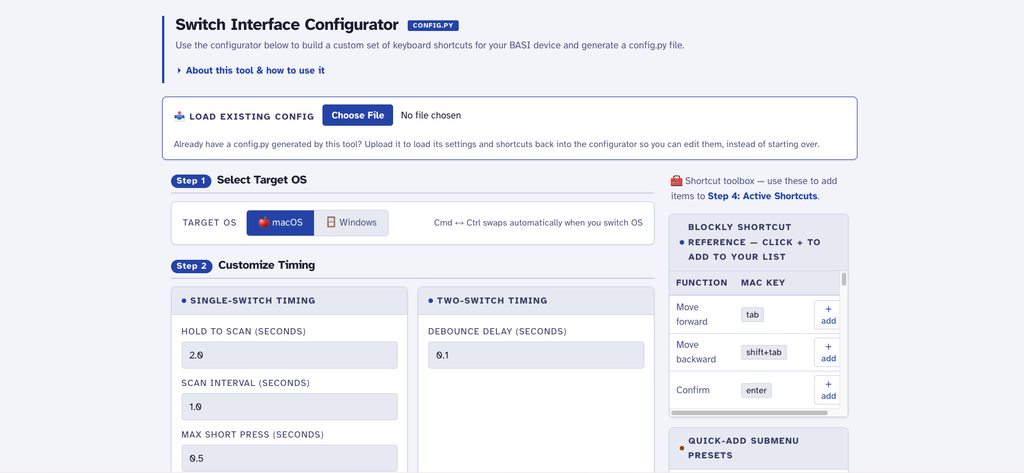Click the apple icon in macOS button
The image size is (1024, 473).
[264, 223]
